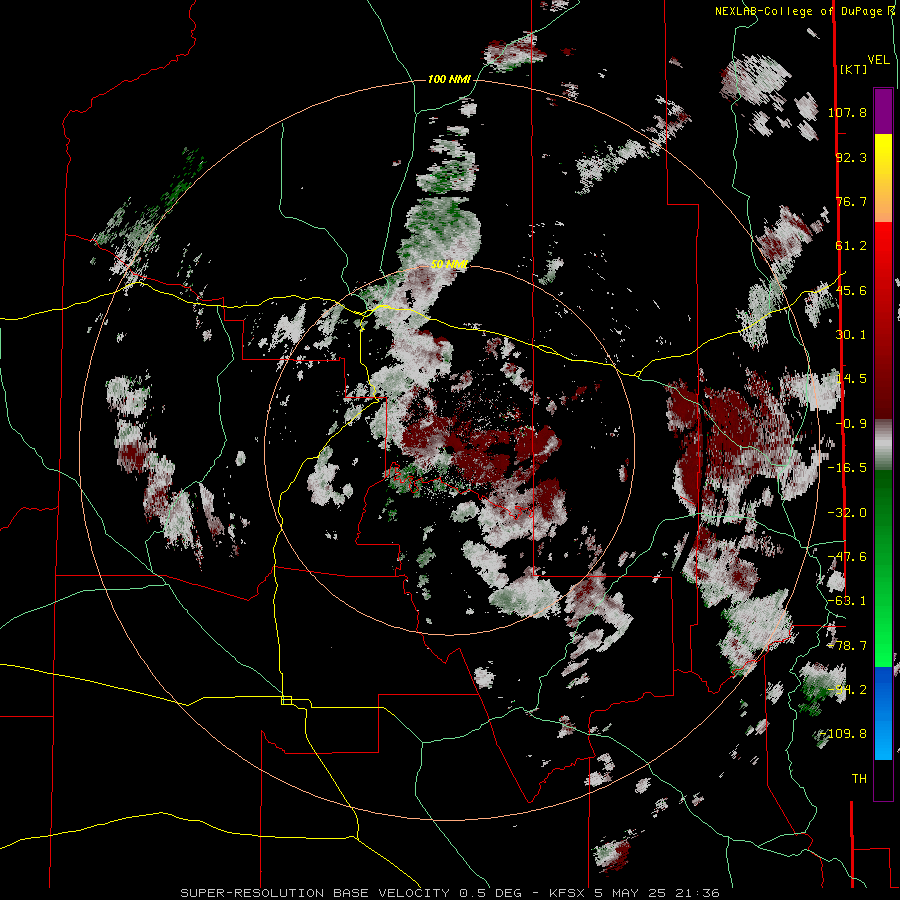Click the 100 NMI range ring label
The width and height of the screenshot is (900, 900).
point(449,79)
